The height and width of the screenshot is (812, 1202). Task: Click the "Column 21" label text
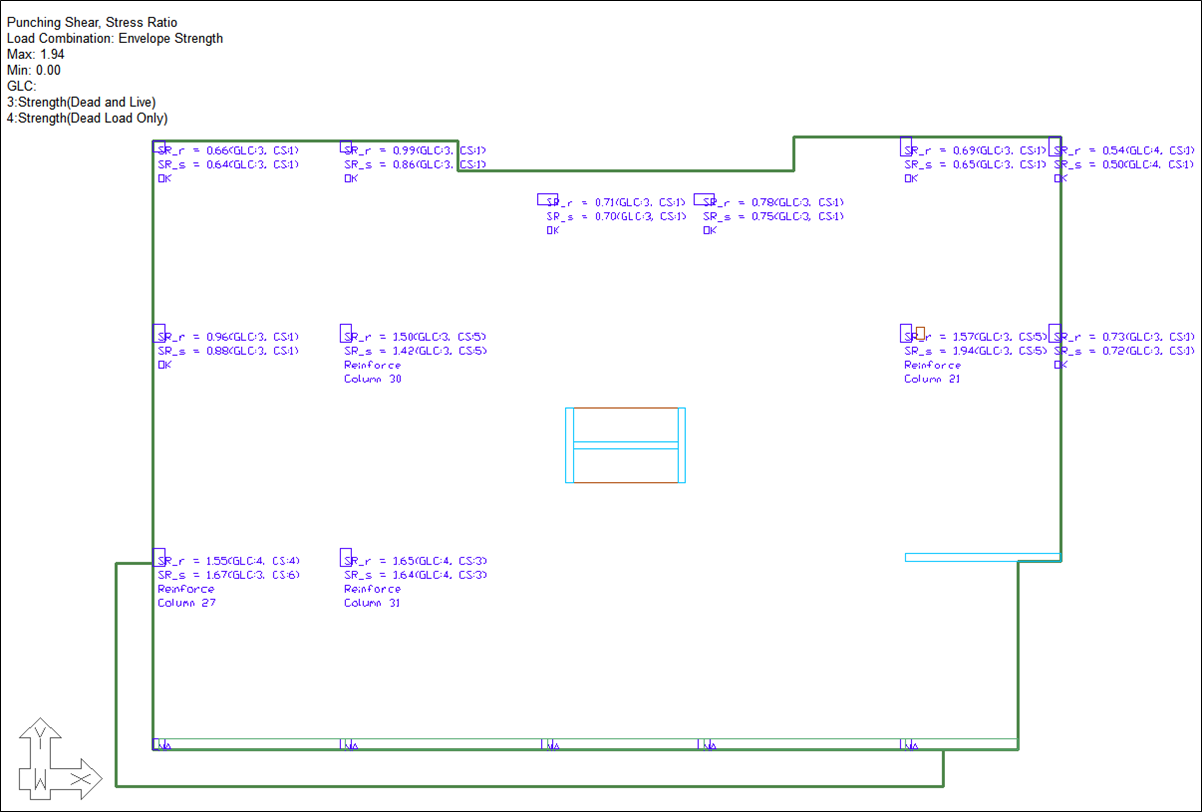[x=932, y=379]
